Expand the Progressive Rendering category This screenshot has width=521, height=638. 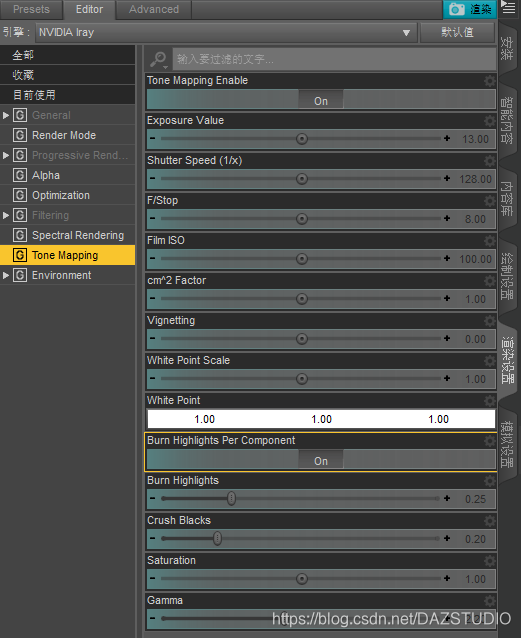(6, 155)
